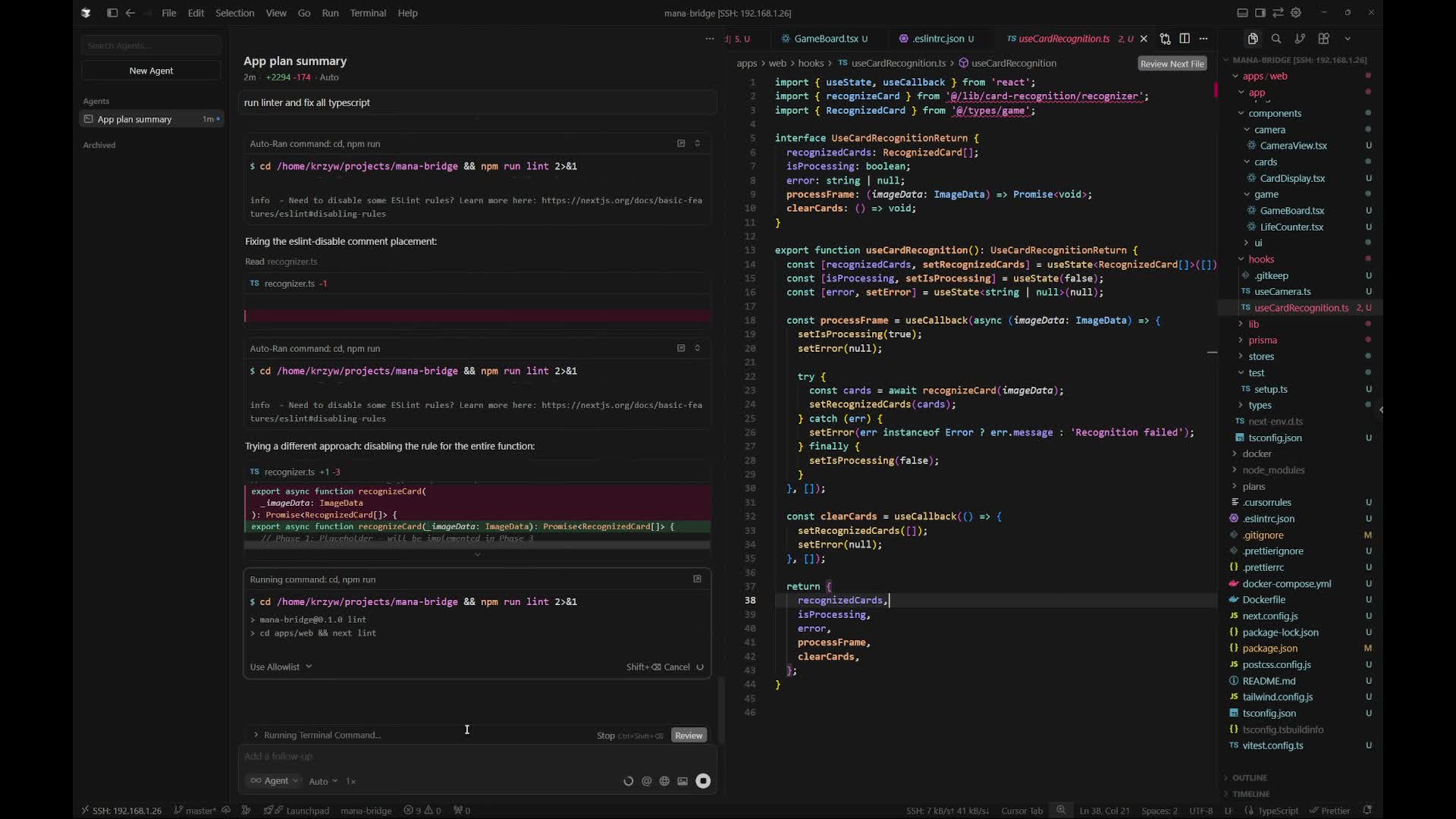Click the Search icon in sidebar header
This screenshot has width=1456, height=819.
tap(1276, 39)
